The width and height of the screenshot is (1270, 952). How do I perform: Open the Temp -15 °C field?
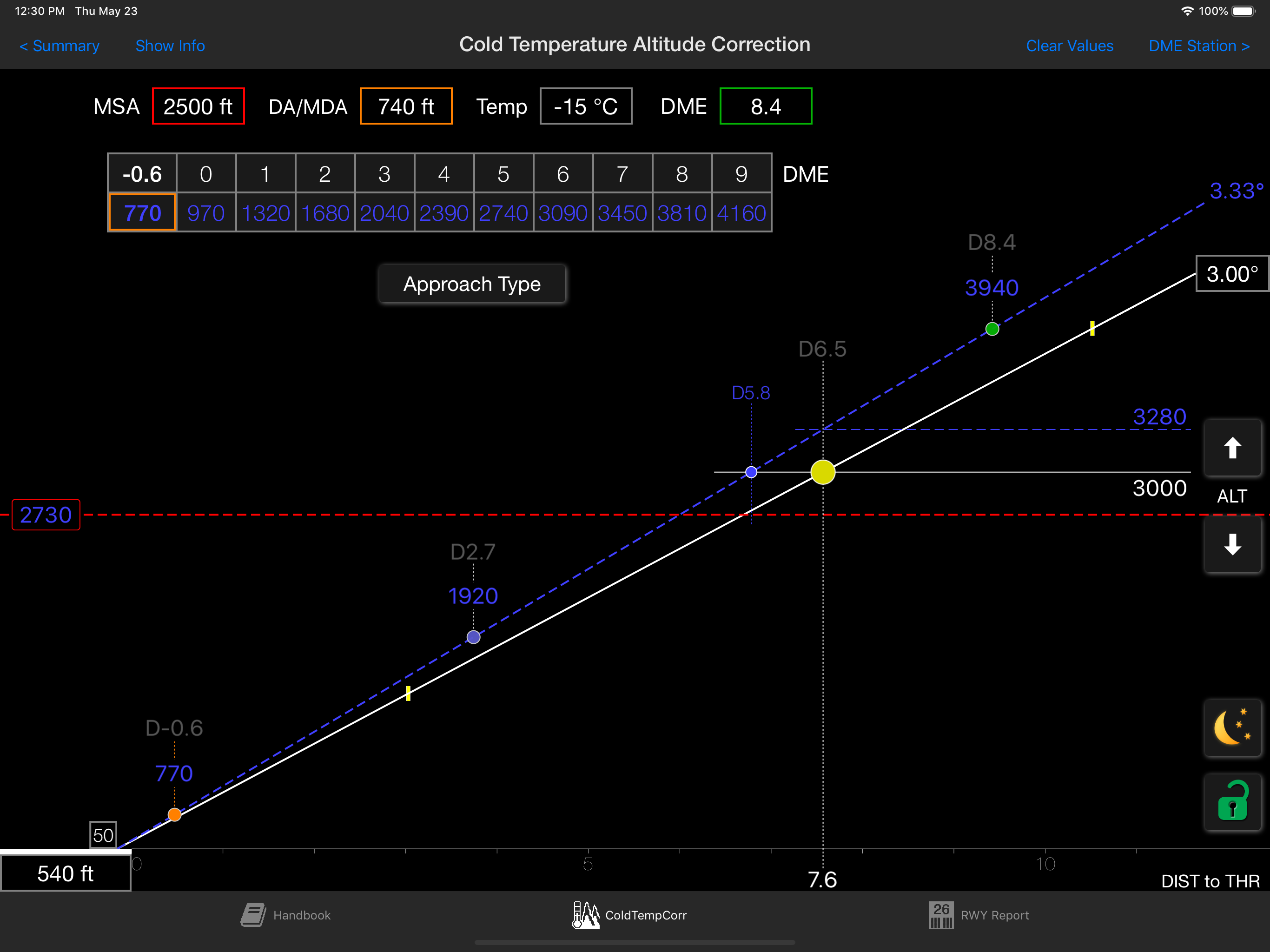[586, 107]
